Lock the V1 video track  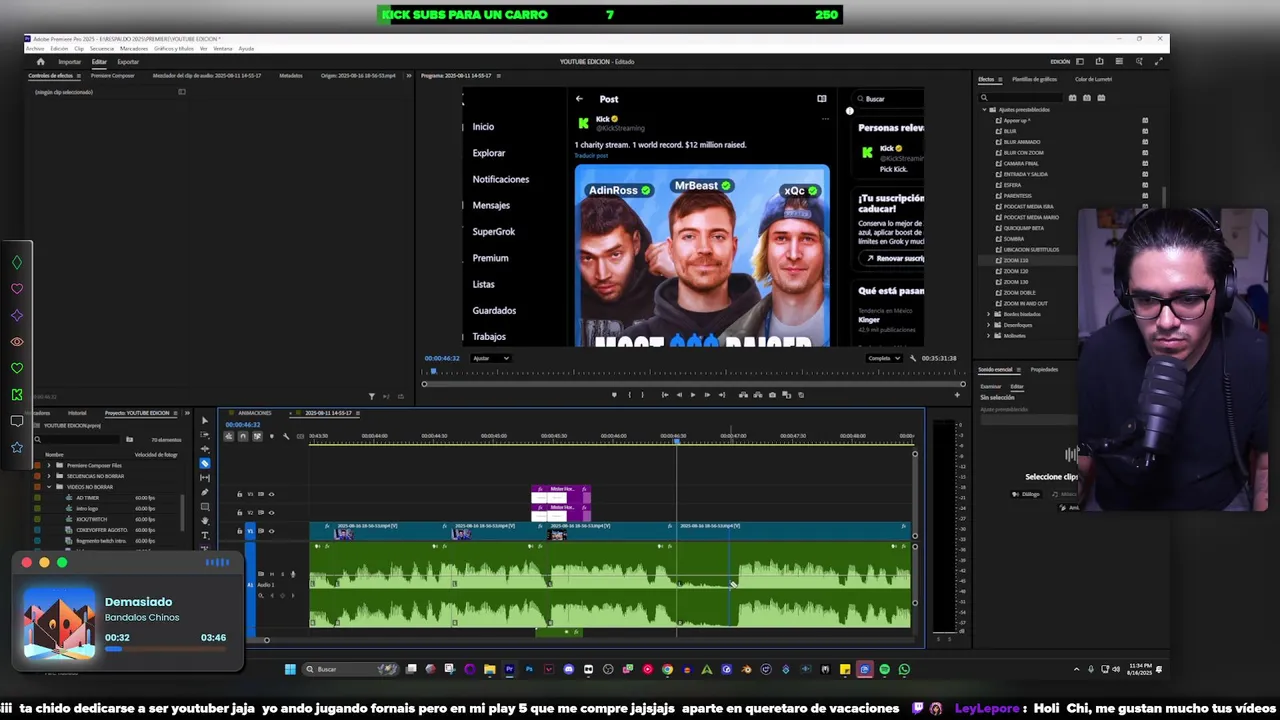click(x=239, y=531)
